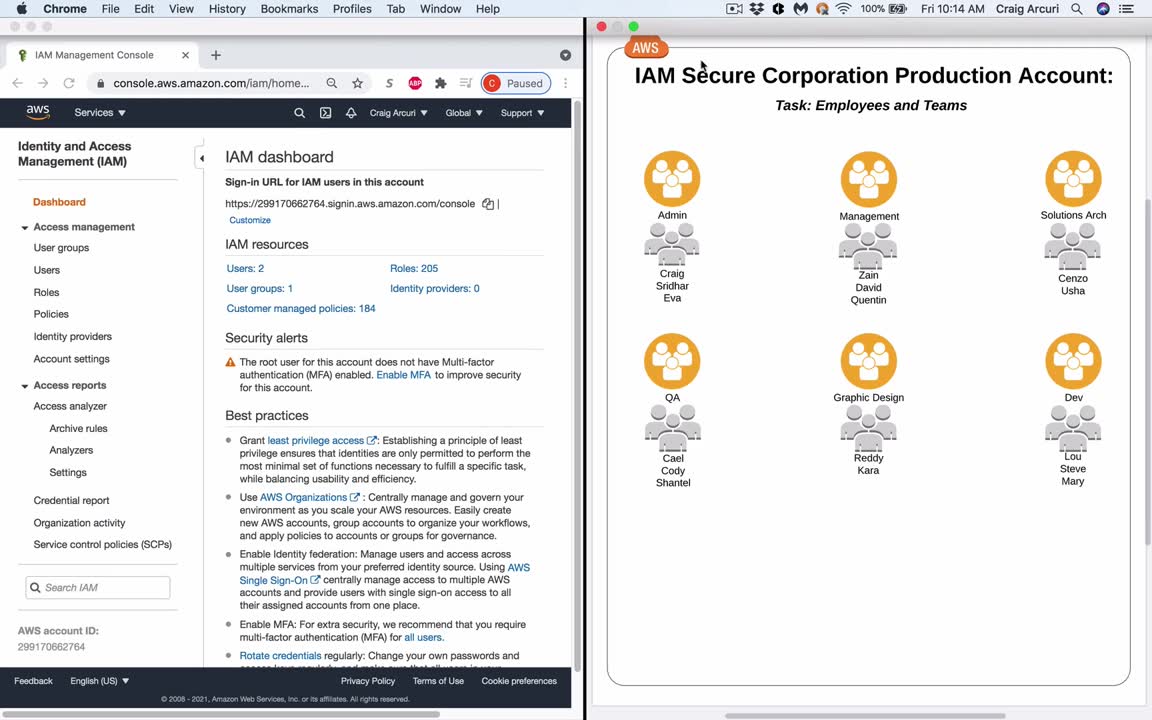Open Spotlight search in macOS menu bar

click(1076, 9)
